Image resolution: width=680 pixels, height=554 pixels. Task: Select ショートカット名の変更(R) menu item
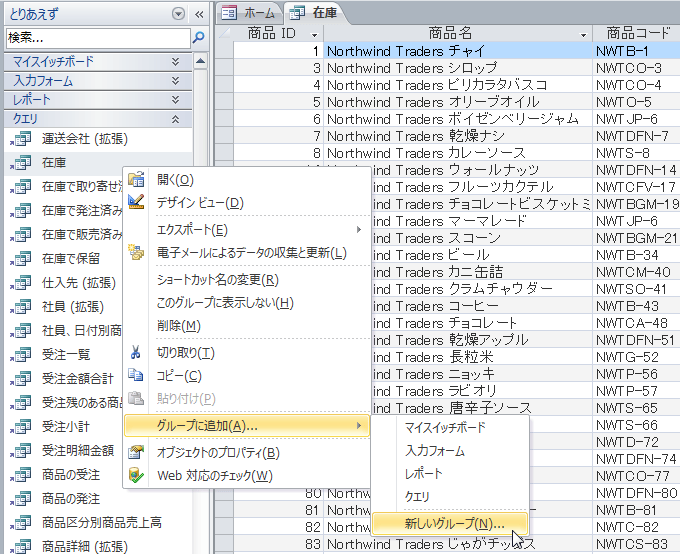[247, 280]
